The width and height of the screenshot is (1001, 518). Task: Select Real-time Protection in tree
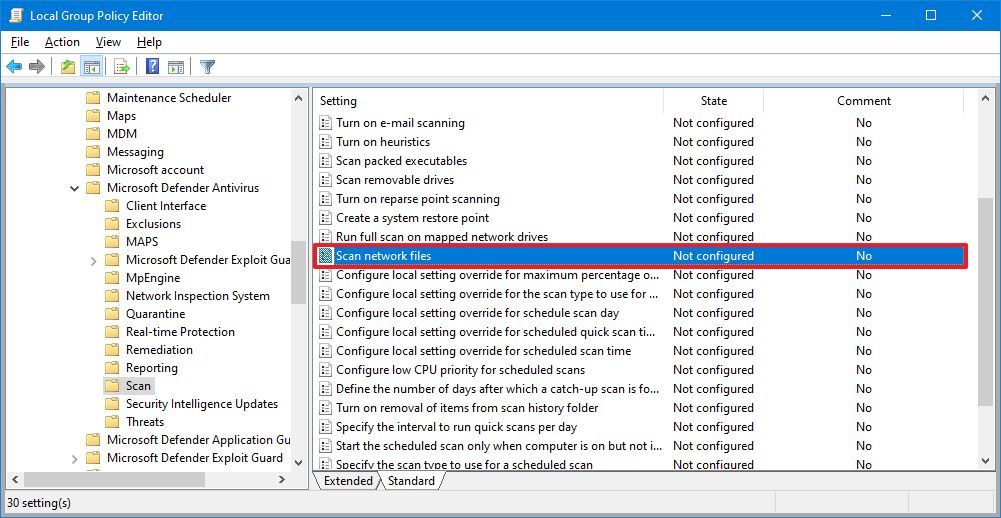[x=180, y=332]
